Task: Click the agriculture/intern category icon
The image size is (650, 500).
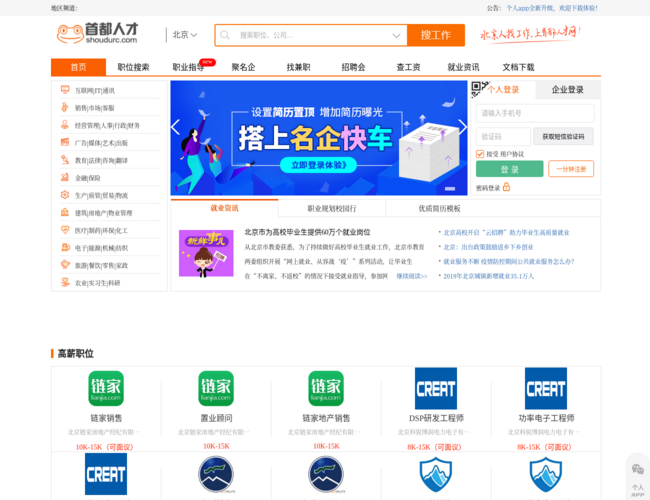Action: [x=65, y=282]
